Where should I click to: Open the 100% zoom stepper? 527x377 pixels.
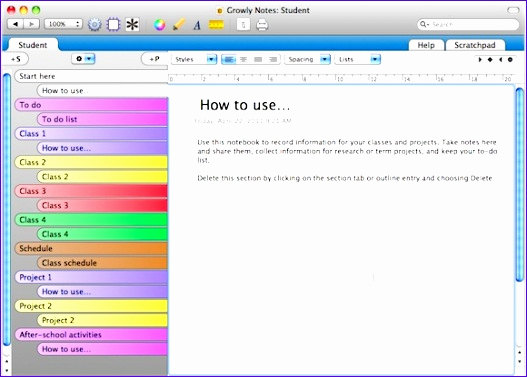[63, 24]
